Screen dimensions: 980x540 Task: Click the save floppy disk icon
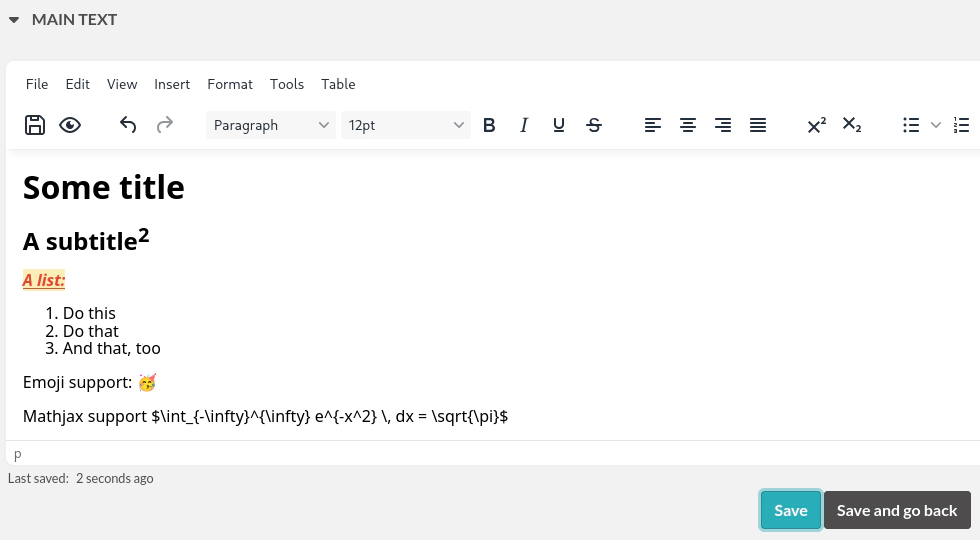coord(35,125)
